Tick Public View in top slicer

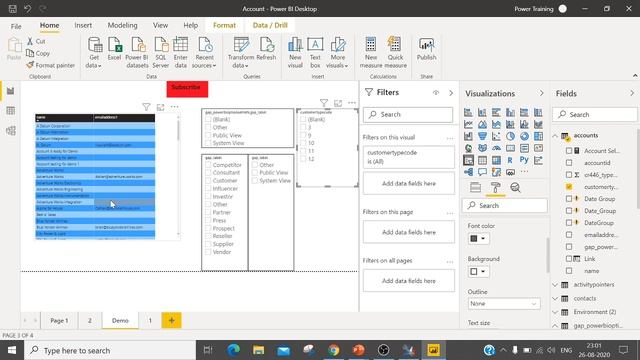click(x=208, y=135)
